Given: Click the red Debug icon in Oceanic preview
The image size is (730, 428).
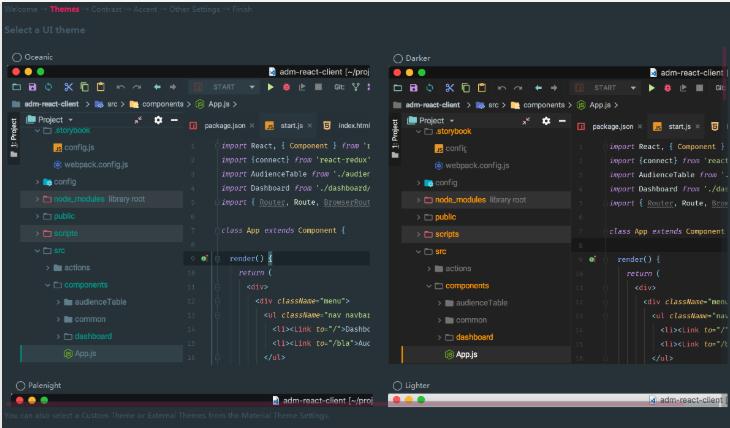Looking at the screenshot, I should pos(286,87).
